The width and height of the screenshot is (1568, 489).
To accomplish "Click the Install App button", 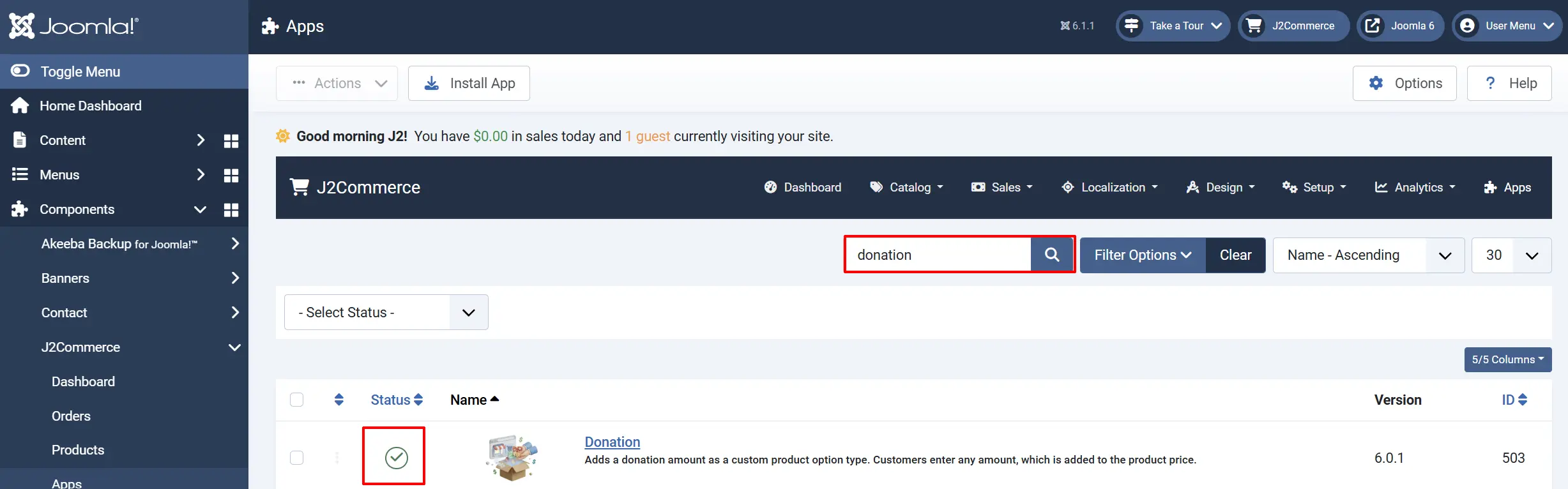I will tap(469, 83).
